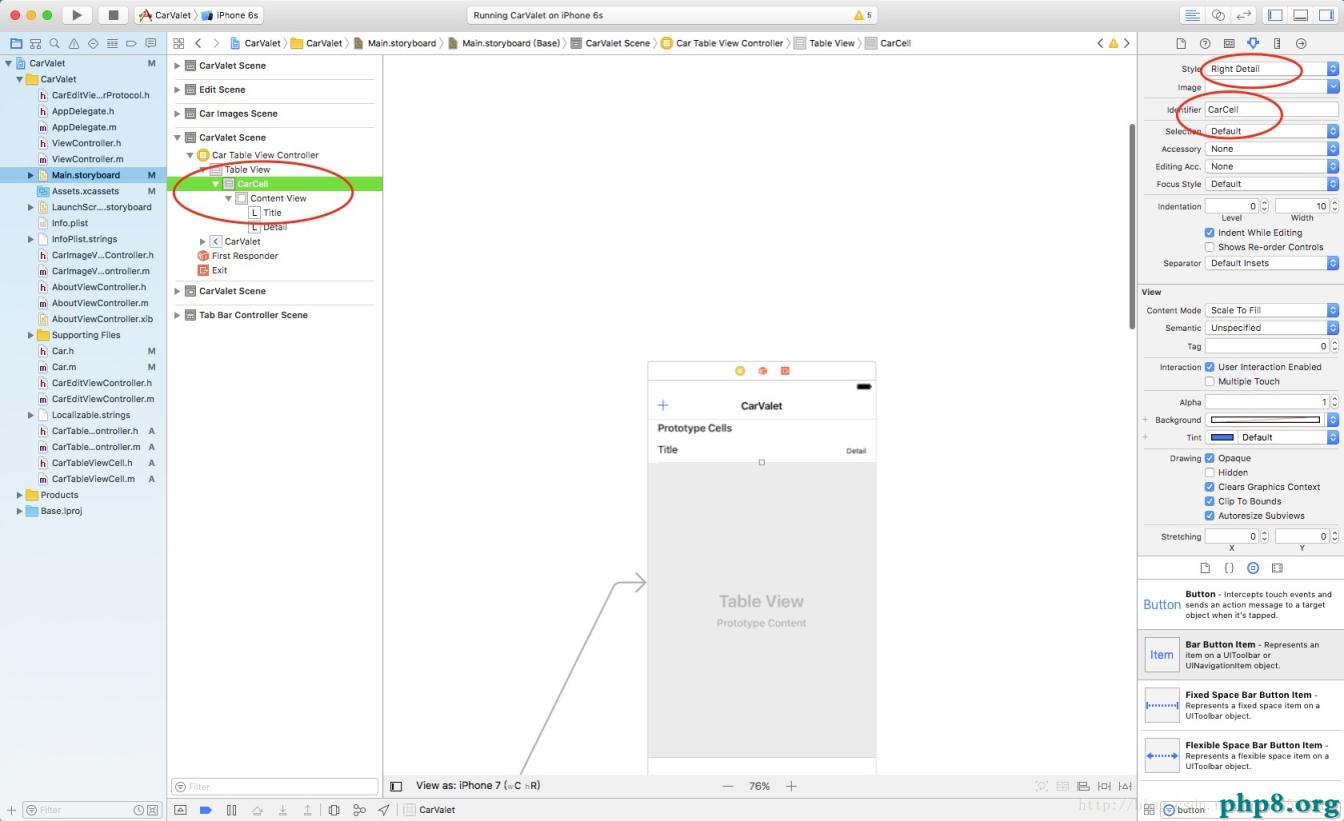Open the Connections inspector arrow icon

click(x=1301, y=44)
